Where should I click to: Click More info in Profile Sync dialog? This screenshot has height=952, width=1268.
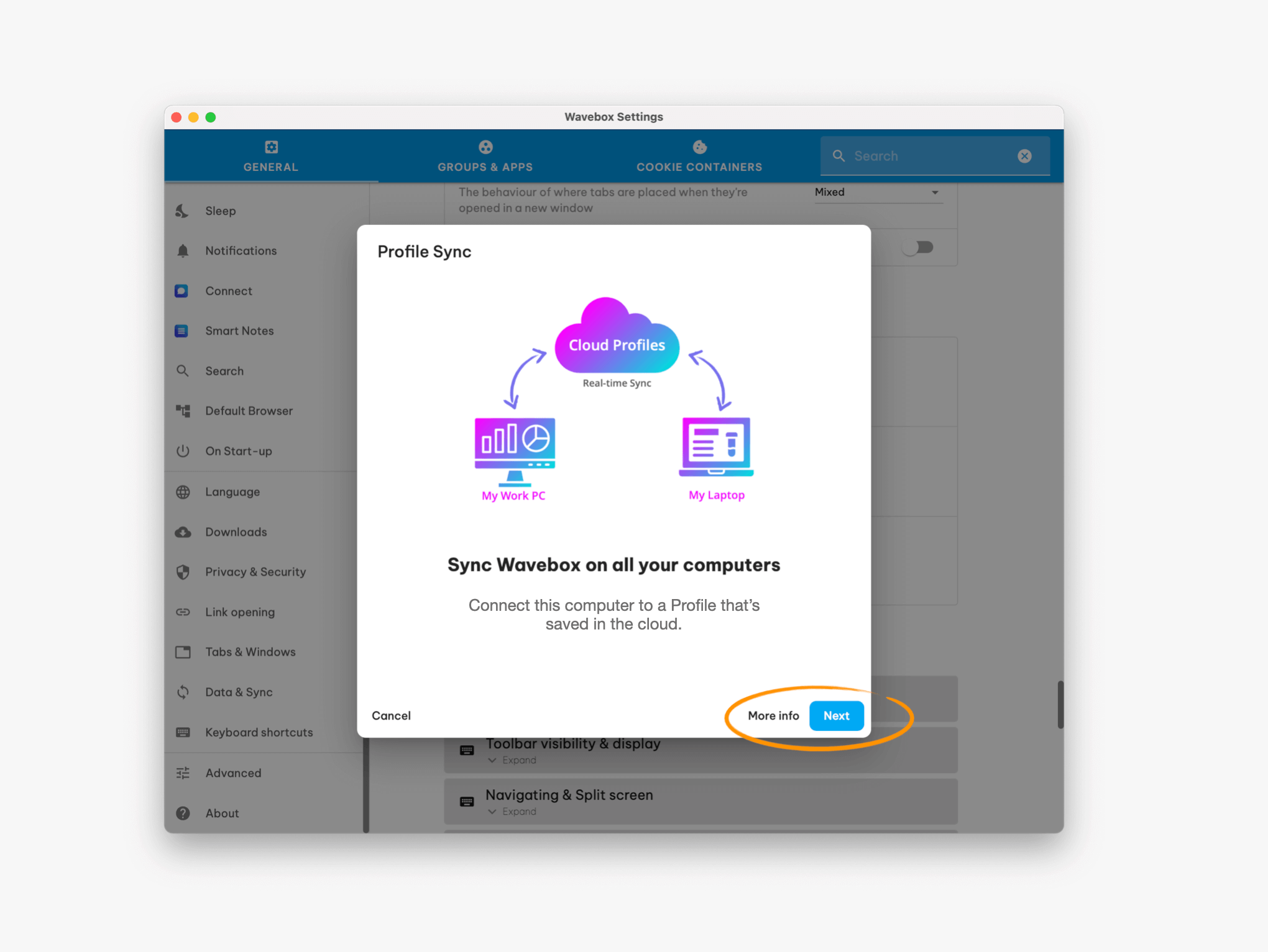pyautogui.click(x=773, y=716)
